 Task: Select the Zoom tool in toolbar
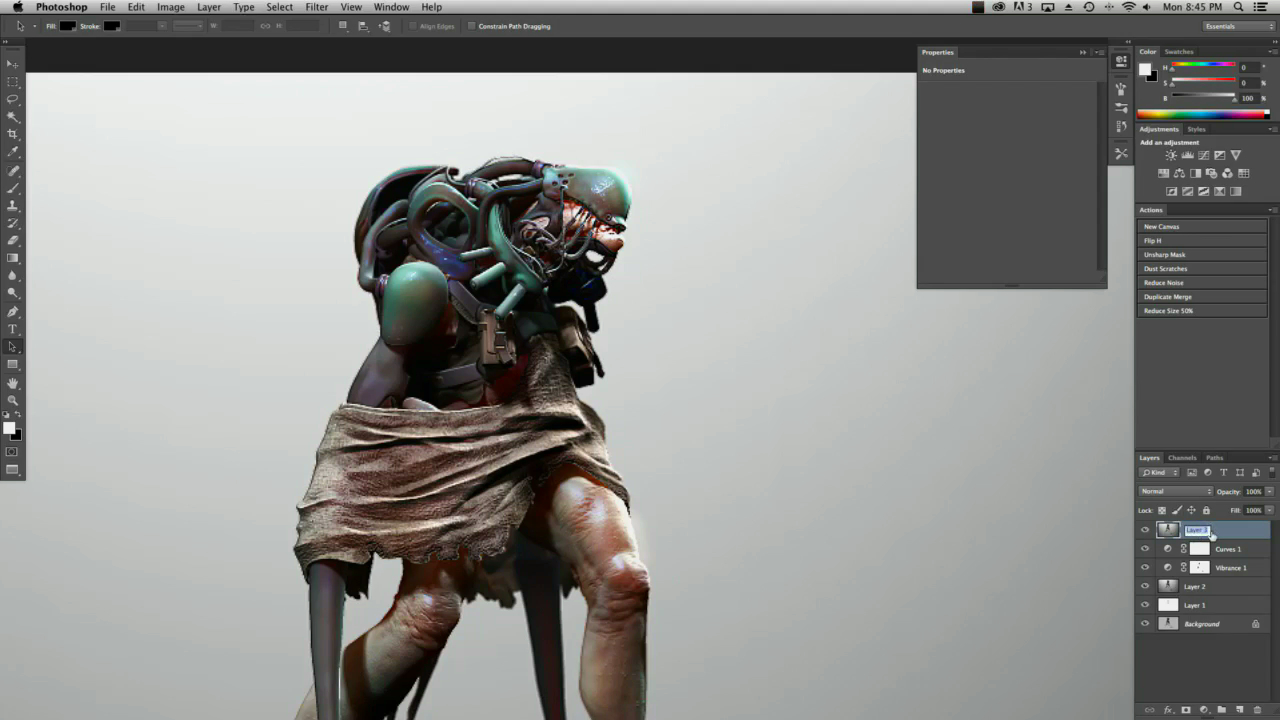pos(13,400)
